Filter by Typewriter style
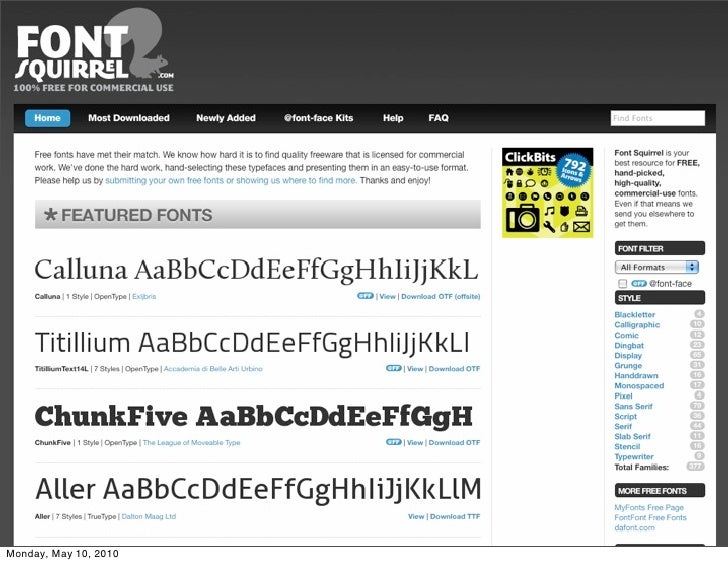The image size is (728, 564). [634, 456]
